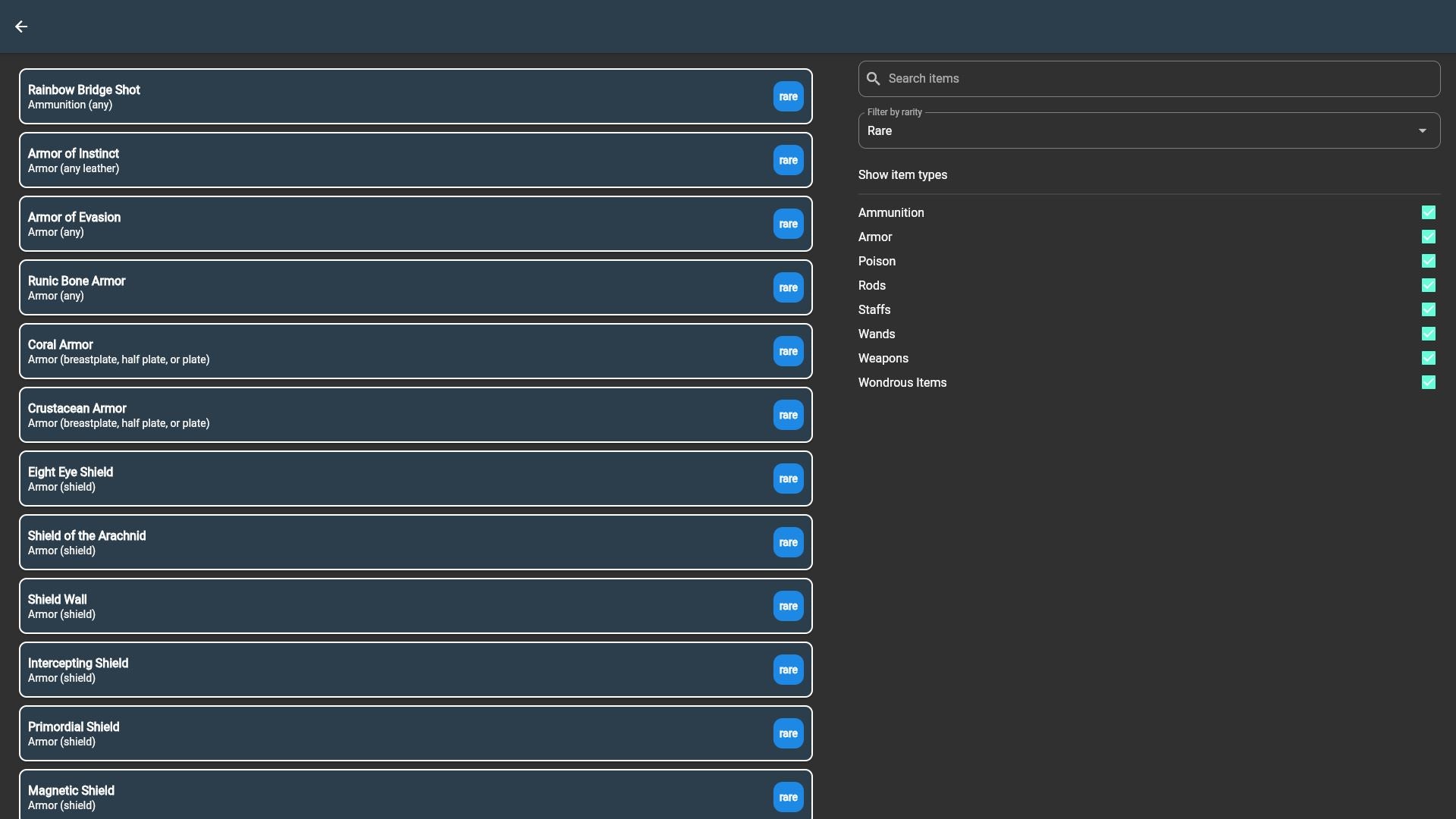
Task: Disable the Weapons item type checkbox
Action: 1428,359
